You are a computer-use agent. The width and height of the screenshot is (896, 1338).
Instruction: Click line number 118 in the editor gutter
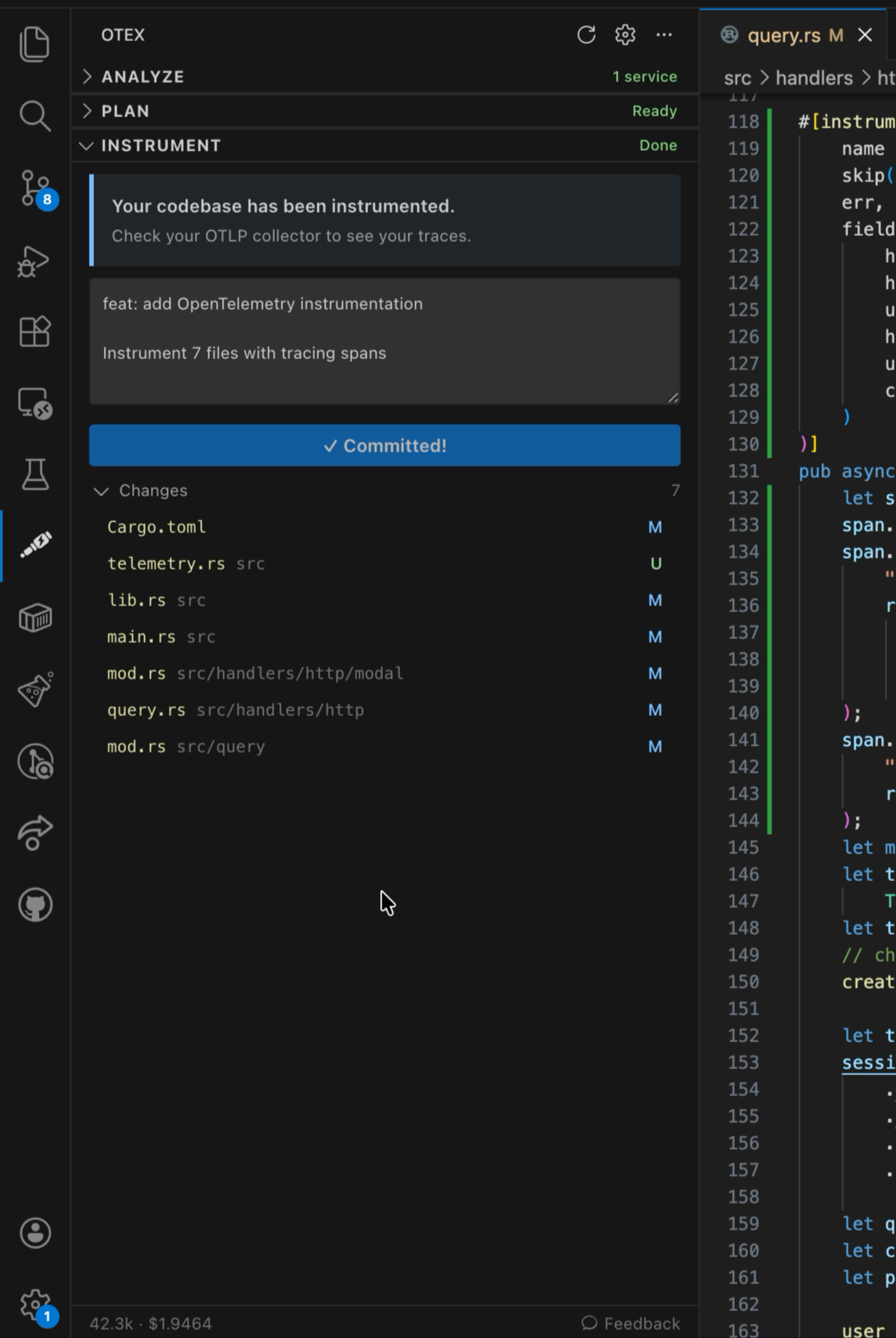point(744,122)
